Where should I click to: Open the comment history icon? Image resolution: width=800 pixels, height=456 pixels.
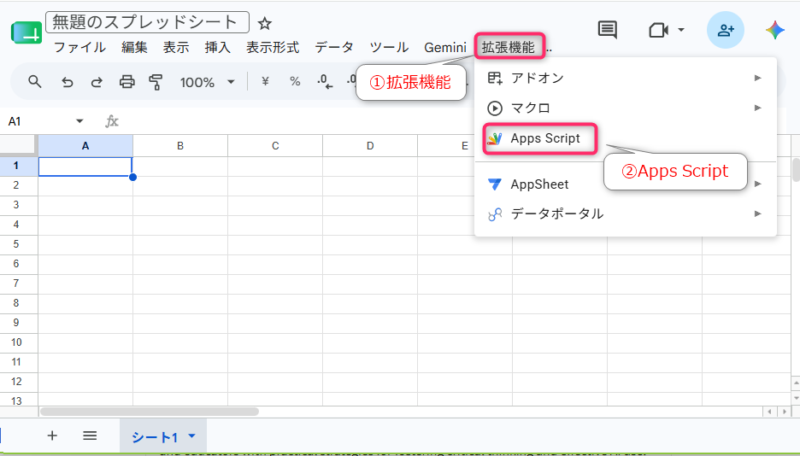[607, 30]
